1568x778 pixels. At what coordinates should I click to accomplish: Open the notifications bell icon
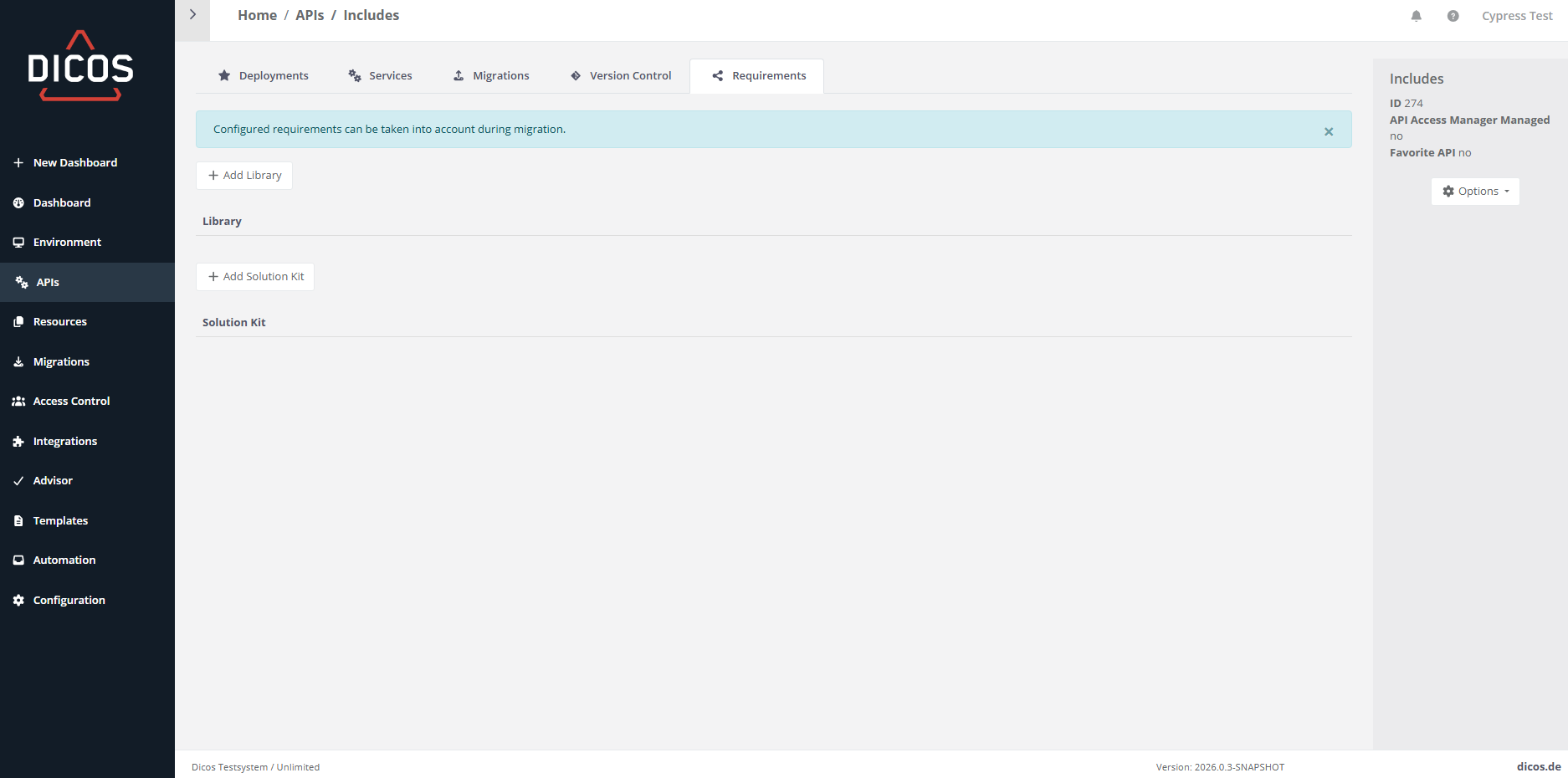coord(1416,16)
